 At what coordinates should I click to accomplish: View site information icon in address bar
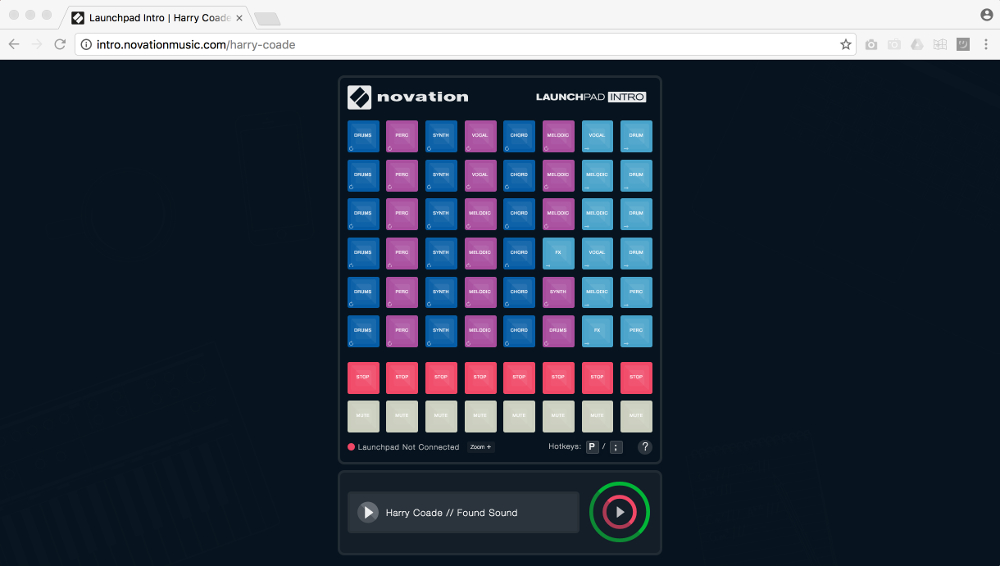(86, 45)
